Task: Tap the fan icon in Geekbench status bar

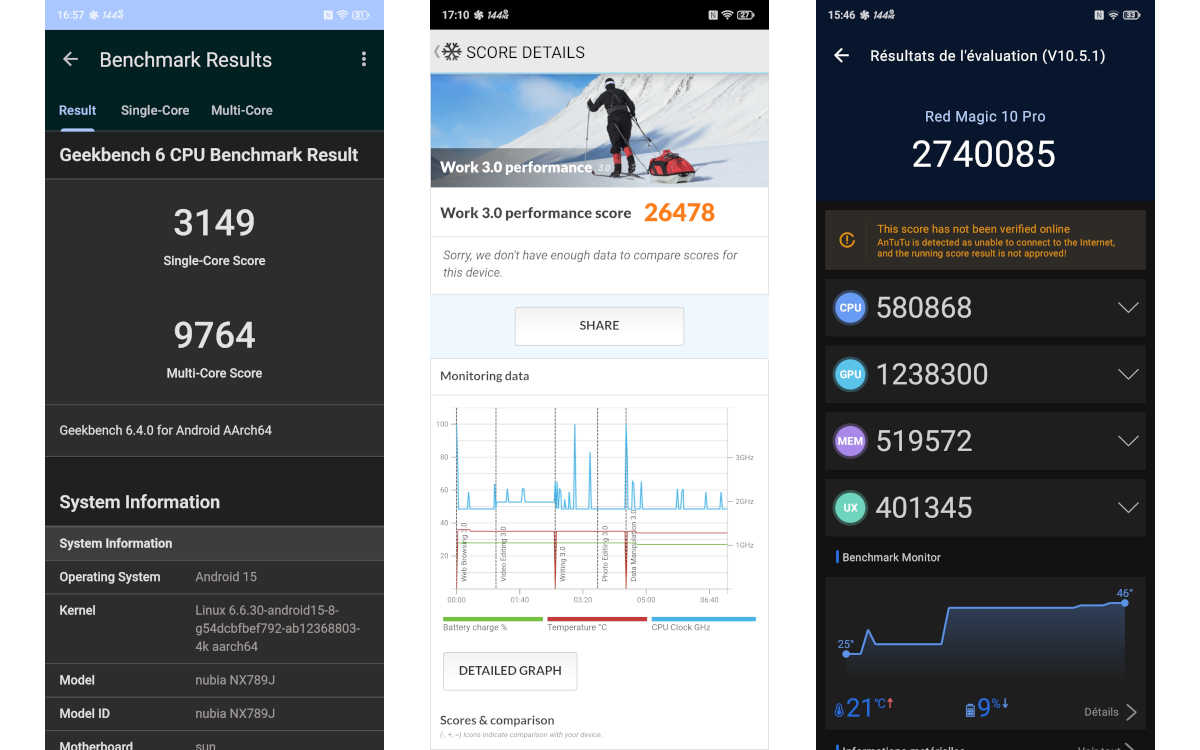Action: point(93,15)
